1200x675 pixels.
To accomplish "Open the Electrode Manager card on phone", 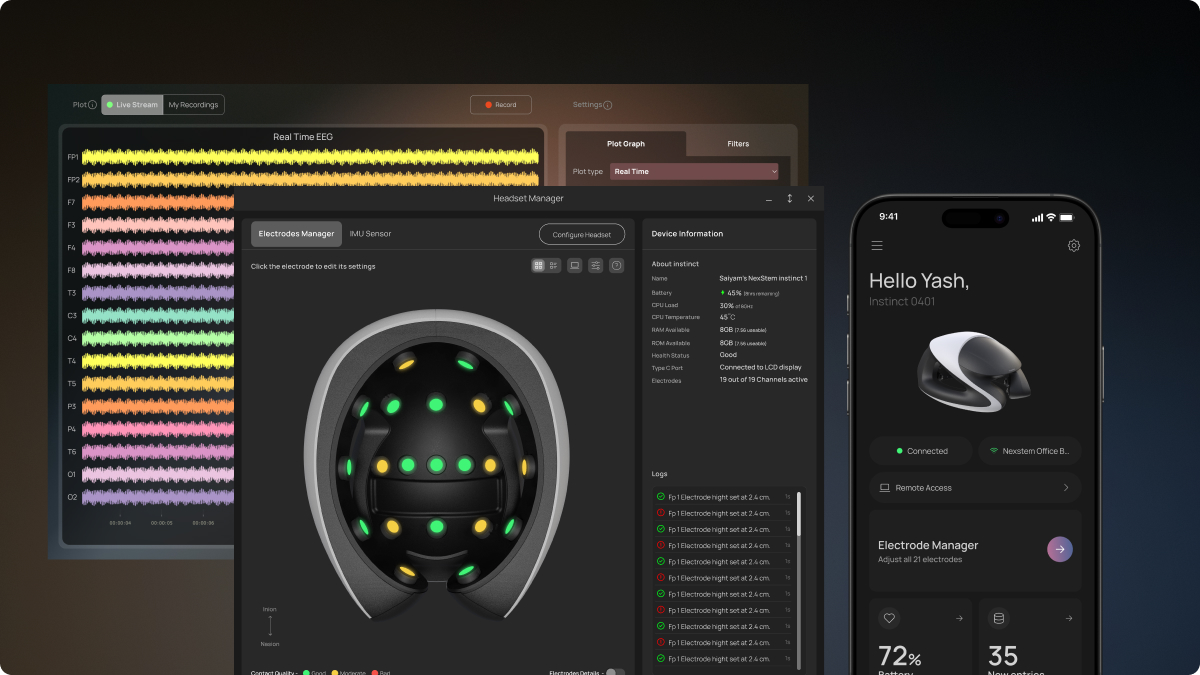I will click(x=975, y=550).
